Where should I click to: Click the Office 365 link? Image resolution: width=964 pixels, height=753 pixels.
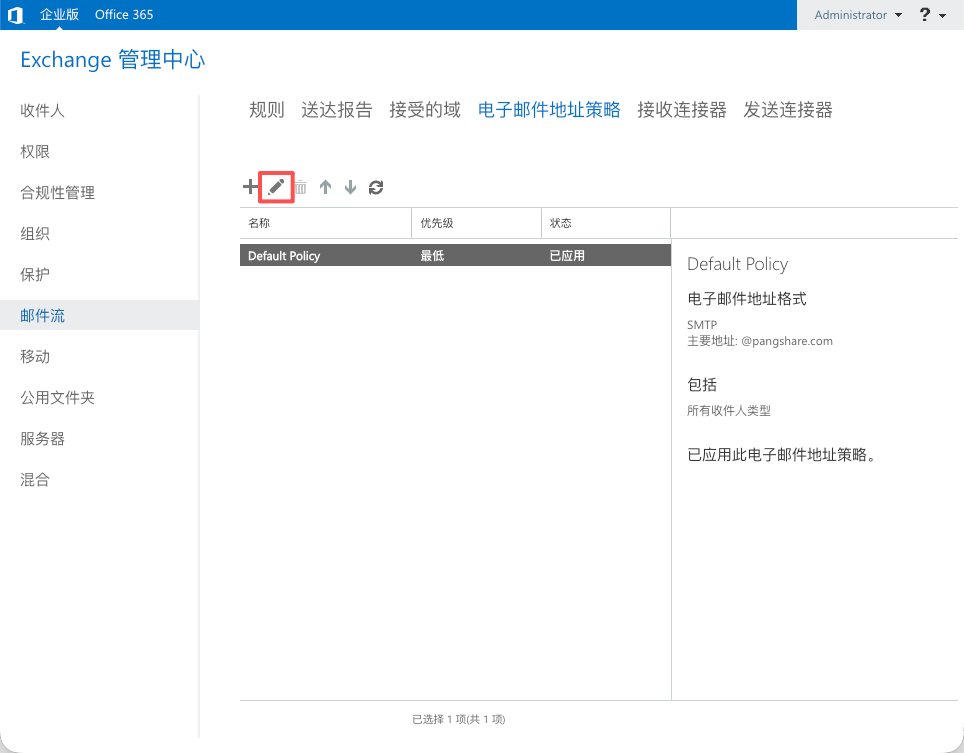[x=124, y=15]
